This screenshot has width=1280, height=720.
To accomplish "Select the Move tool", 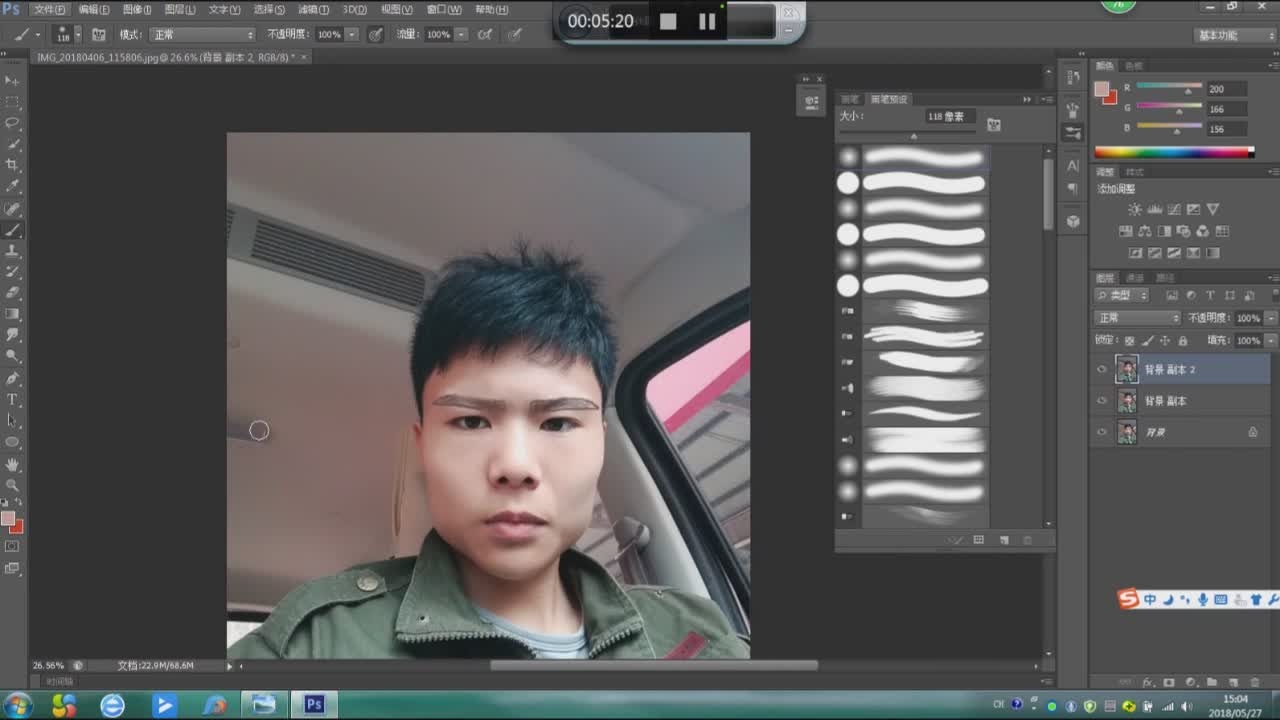I will click(x=13, y=80).
